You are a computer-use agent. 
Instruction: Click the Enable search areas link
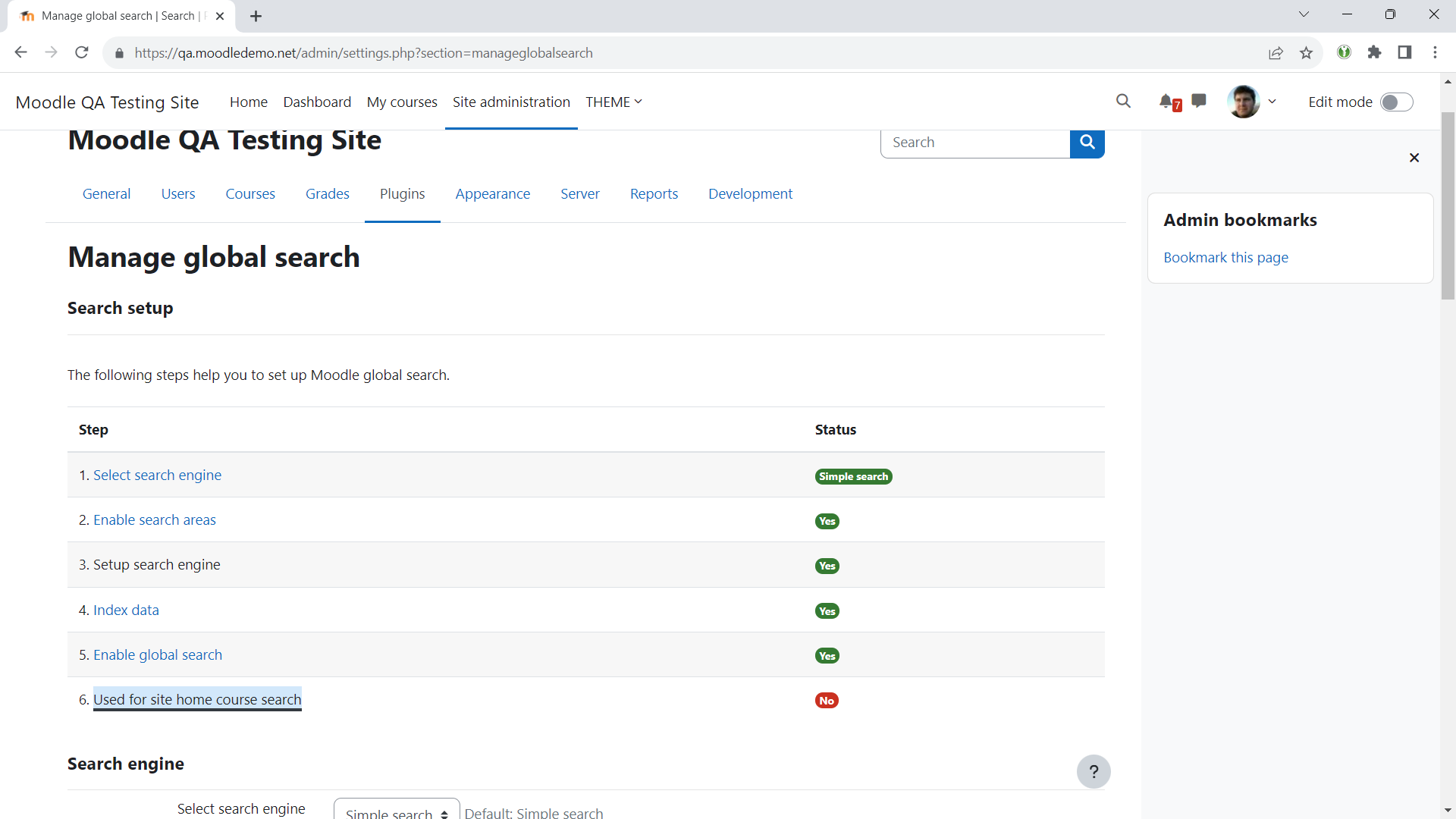(x=155, y=520)
